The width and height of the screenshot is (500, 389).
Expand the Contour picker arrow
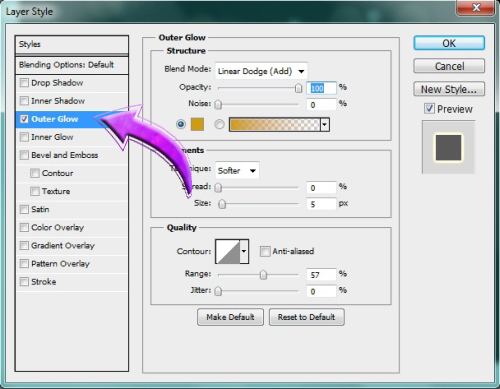[x=244, y=251]
